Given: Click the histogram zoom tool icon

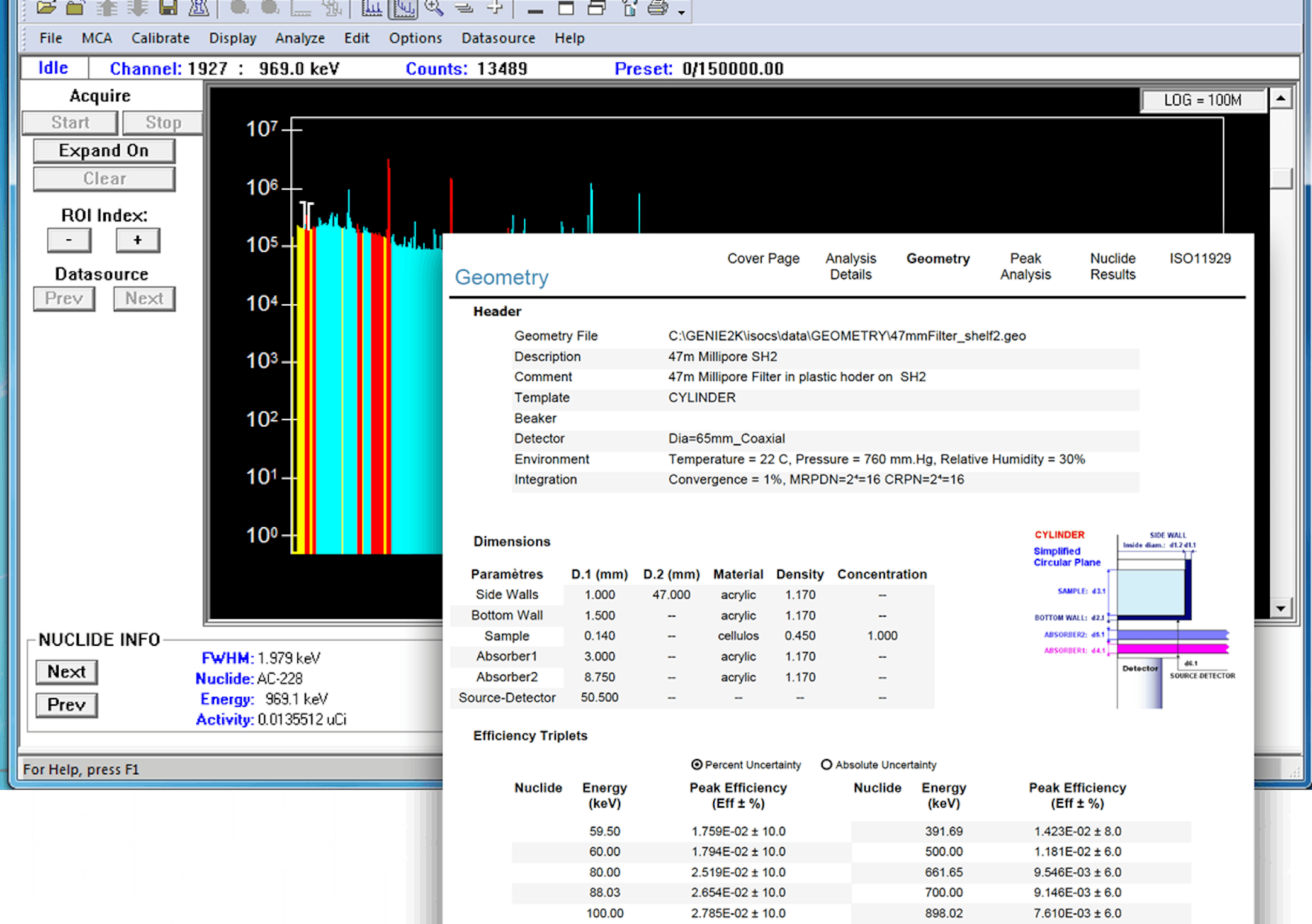Looking at the screenshot, I should click(x=432, y=9).
